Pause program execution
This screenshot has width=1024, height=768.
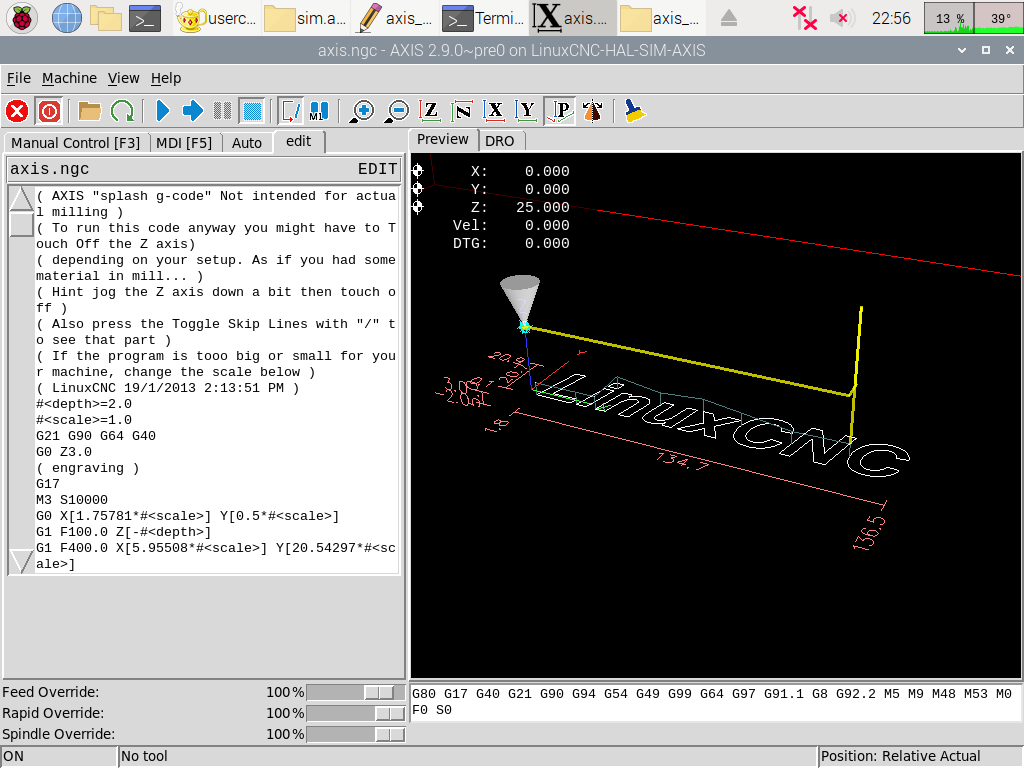[x=223, y=111]
